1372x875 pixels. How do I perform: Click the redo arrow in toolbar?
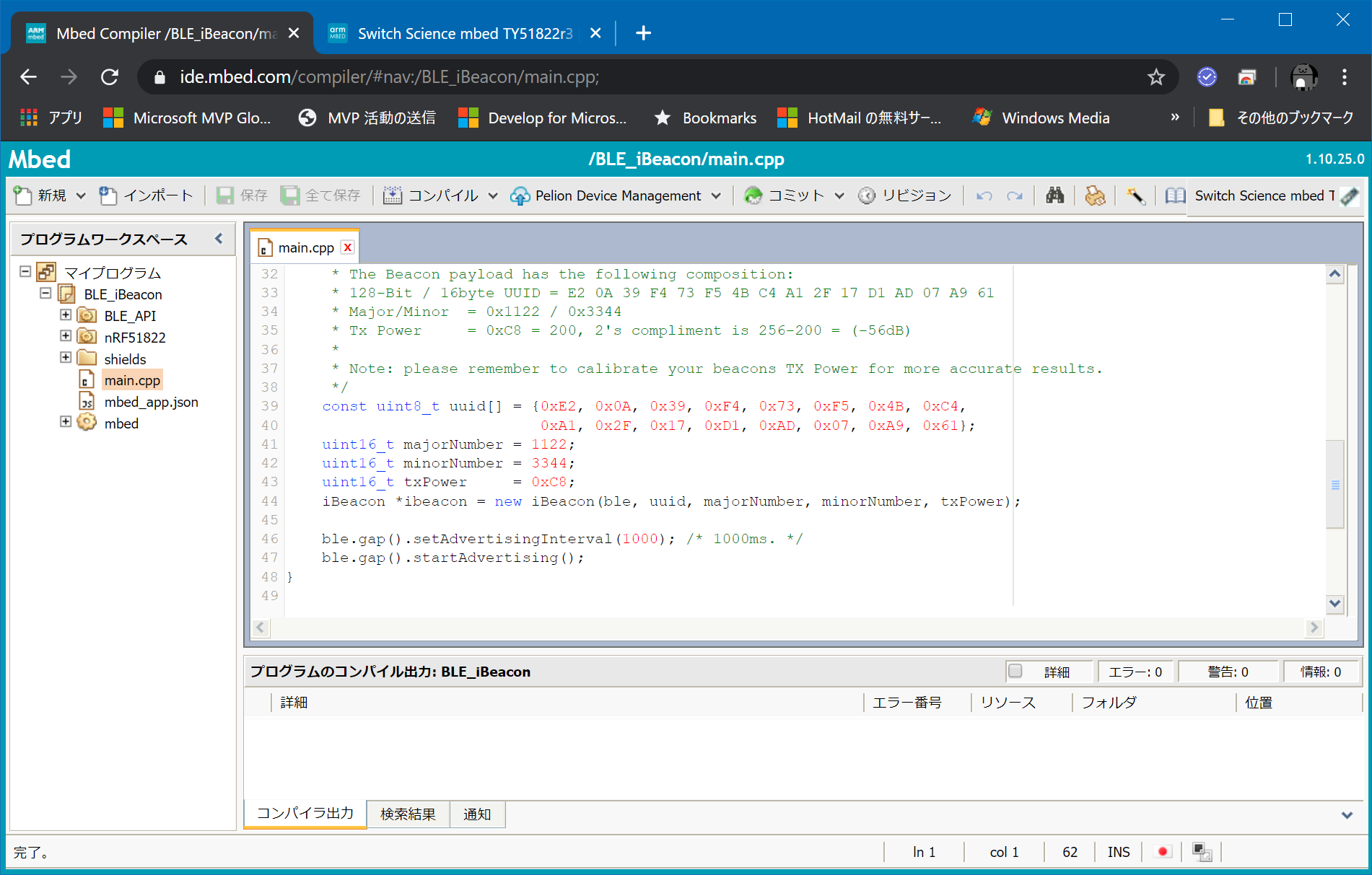[1015, 195]
